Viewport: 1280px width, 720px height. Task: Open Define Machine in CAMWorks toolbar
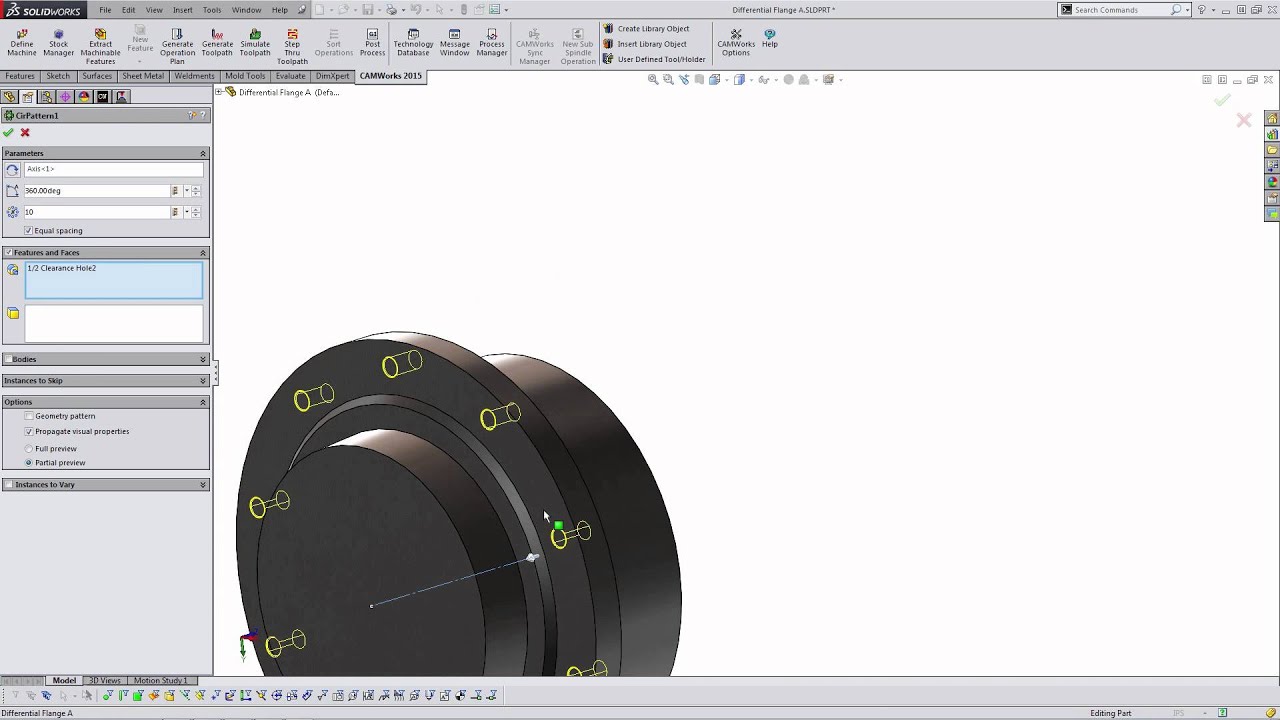point(22,41)
